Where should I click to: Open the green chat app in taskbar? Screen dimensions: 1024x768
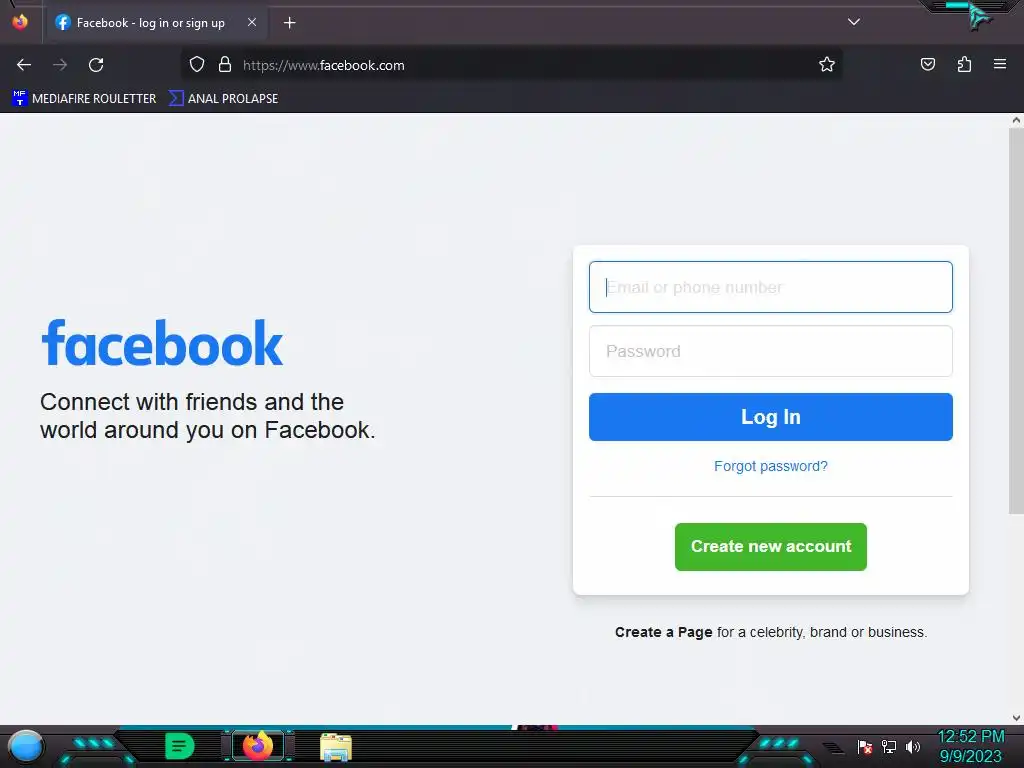180,746
